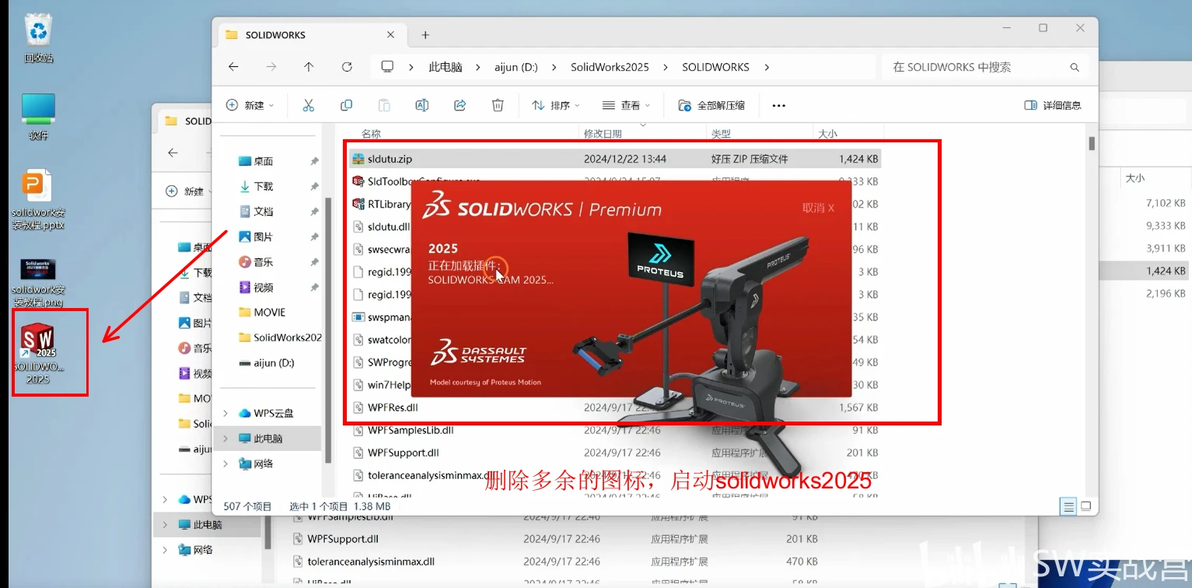Click the search magnifier in the search box
Viewport: 1192px width, 588px height.
(1074, 67)
